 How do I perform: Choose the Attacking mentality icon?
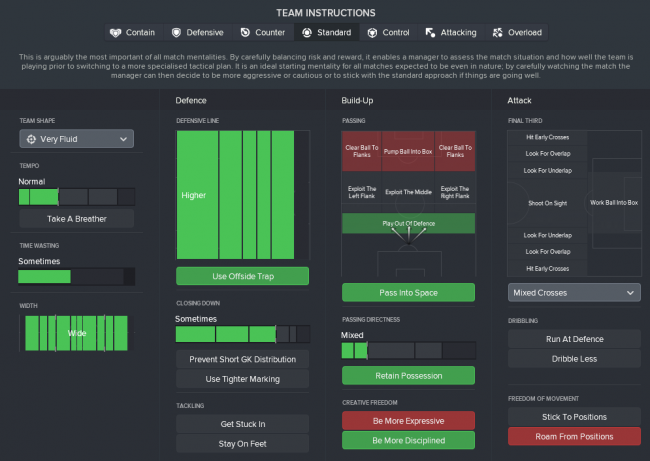(431, 33)
